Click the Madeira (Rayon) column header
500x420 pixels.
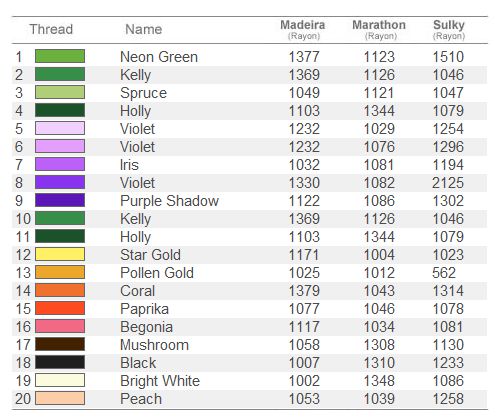click(x=303, y=29)
